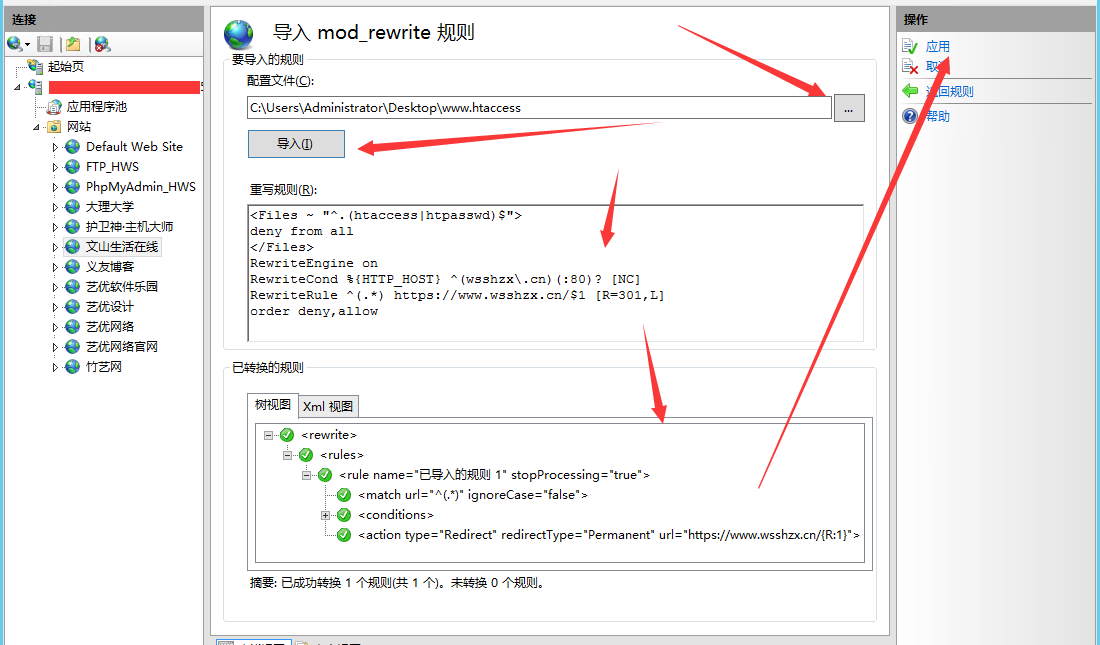1100x645 pixels.
Task: Click the red X cancel icon in actions pane
Action: (x=910, y=67)
